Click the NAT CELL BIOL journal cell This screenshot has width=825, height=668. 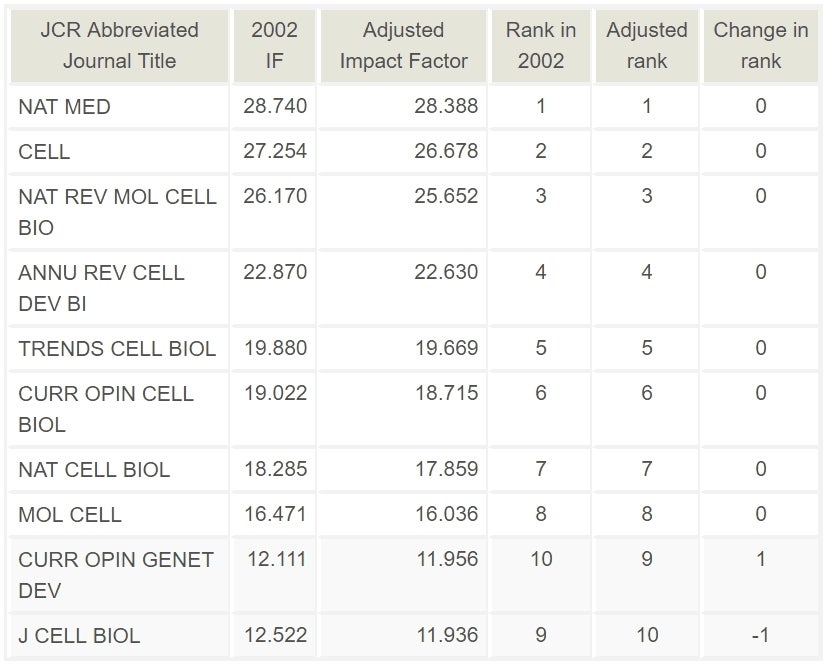coord(119,470)
